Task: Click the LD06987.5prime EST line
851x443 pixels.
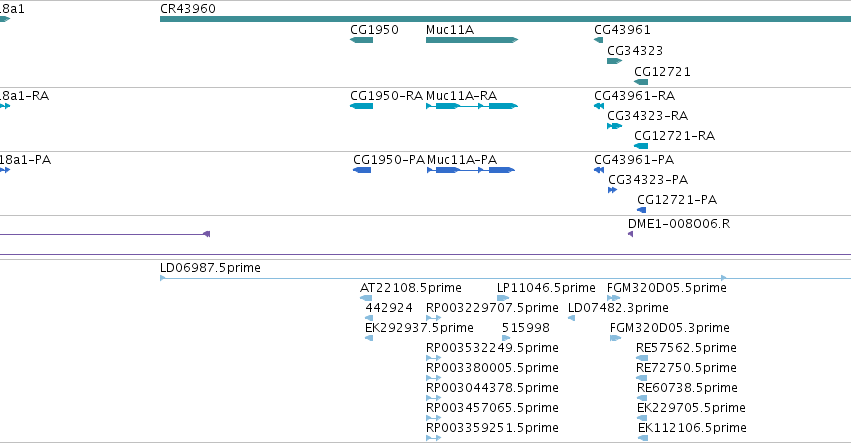Action: [x=505, y=278]
